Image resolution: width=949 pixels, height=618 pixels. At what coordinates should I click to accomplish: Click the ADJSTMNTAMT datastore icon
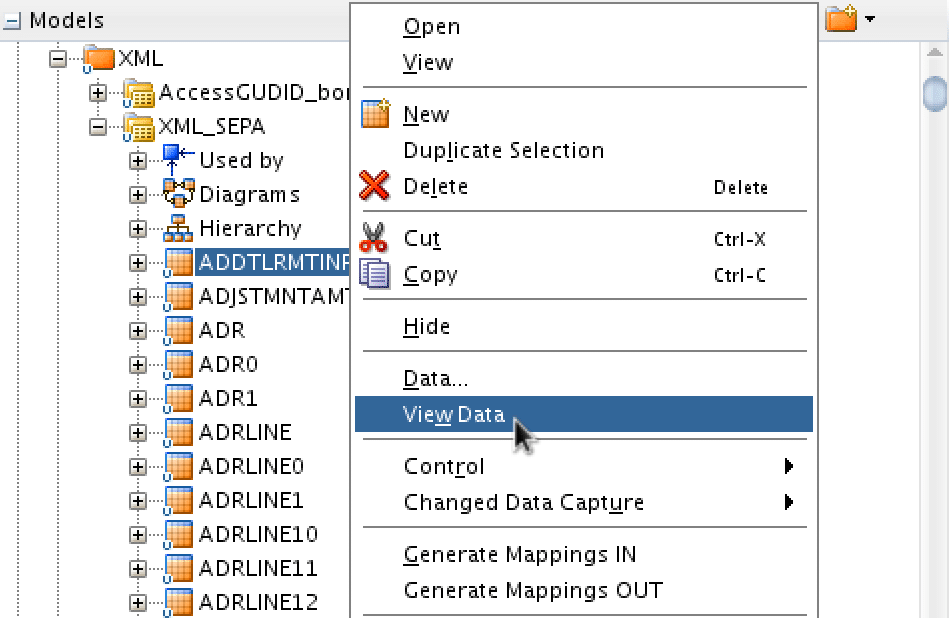pos(179,297)
